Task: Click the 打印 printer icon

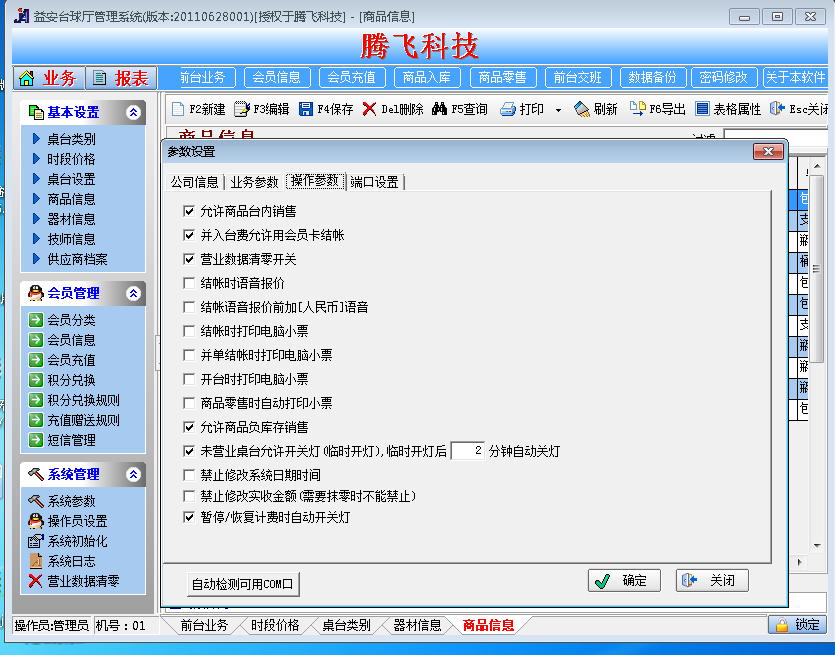Action: click(507, 109)
